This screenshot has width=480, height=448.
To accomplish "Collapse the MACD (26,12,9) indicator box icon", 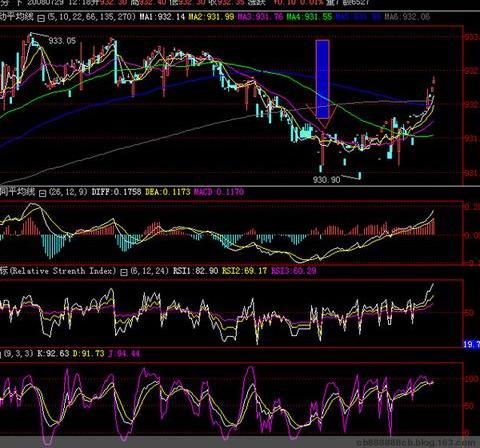I will tap(43, 193).
